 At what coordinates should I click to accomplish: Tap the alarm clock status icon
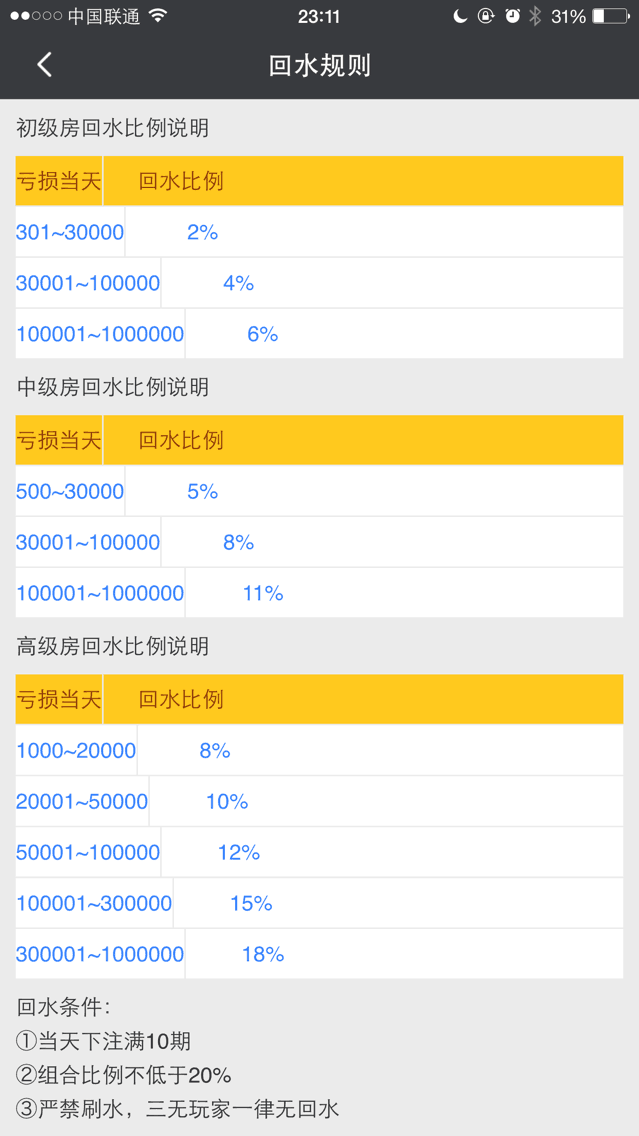point(513,16)
